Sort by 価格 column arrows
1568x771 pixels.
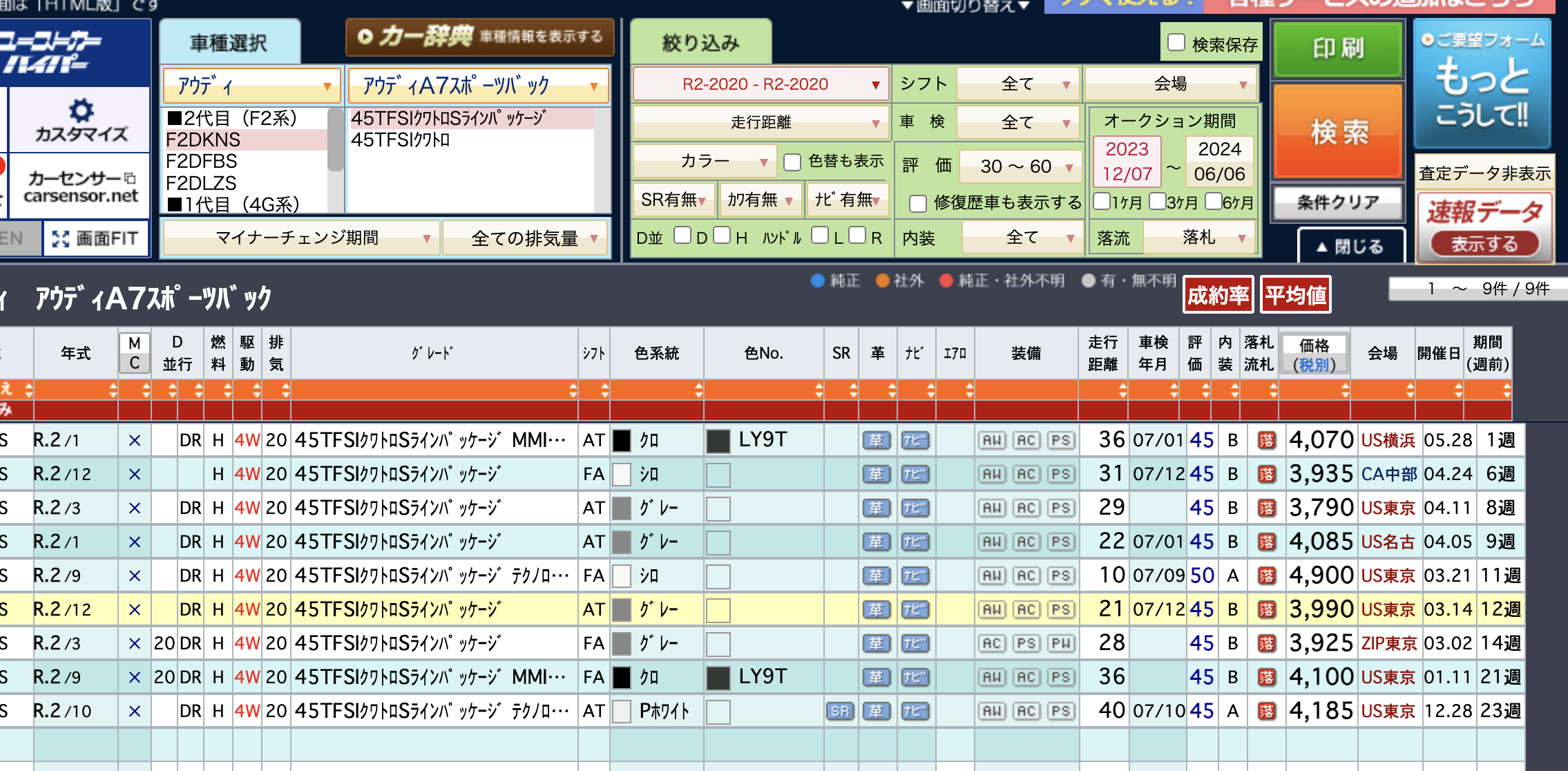[1345, 390]
